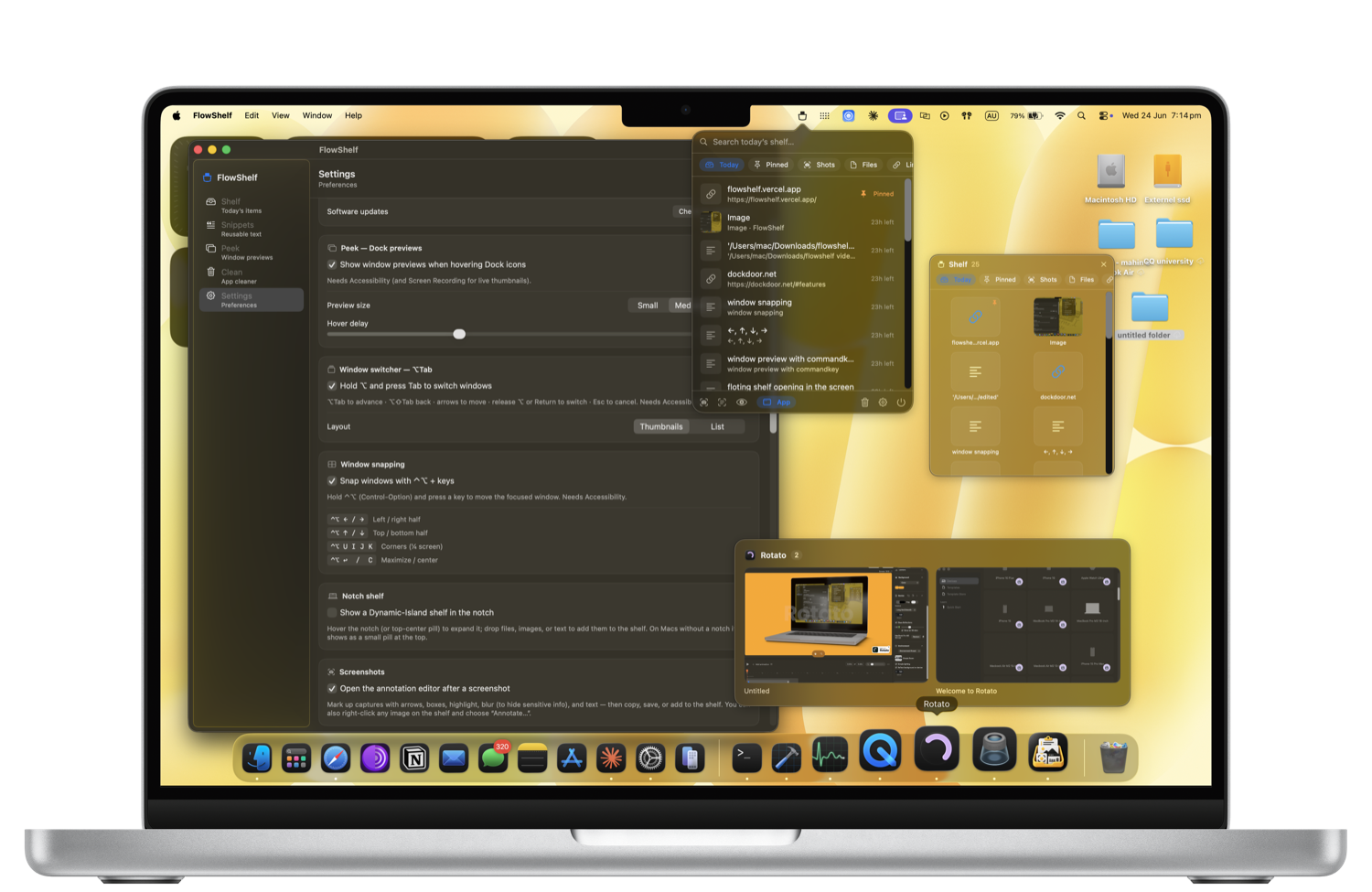This screenshot has width=1372, height=892.
Task: Select the Shots tab in the shelf popup
Action: coord(820,166)
